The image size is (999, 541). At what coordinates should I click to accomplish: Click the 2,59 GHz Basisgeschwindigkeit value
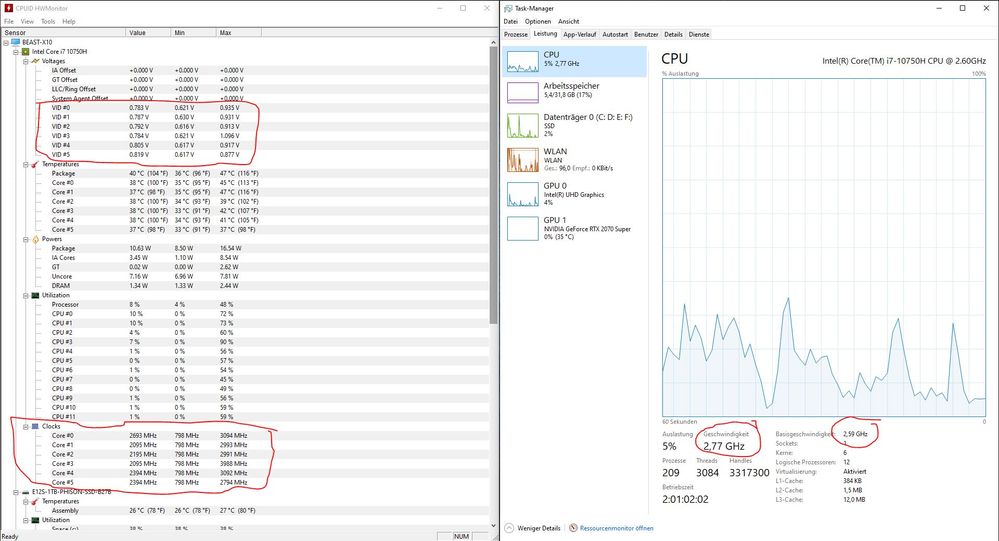[855, 434]
